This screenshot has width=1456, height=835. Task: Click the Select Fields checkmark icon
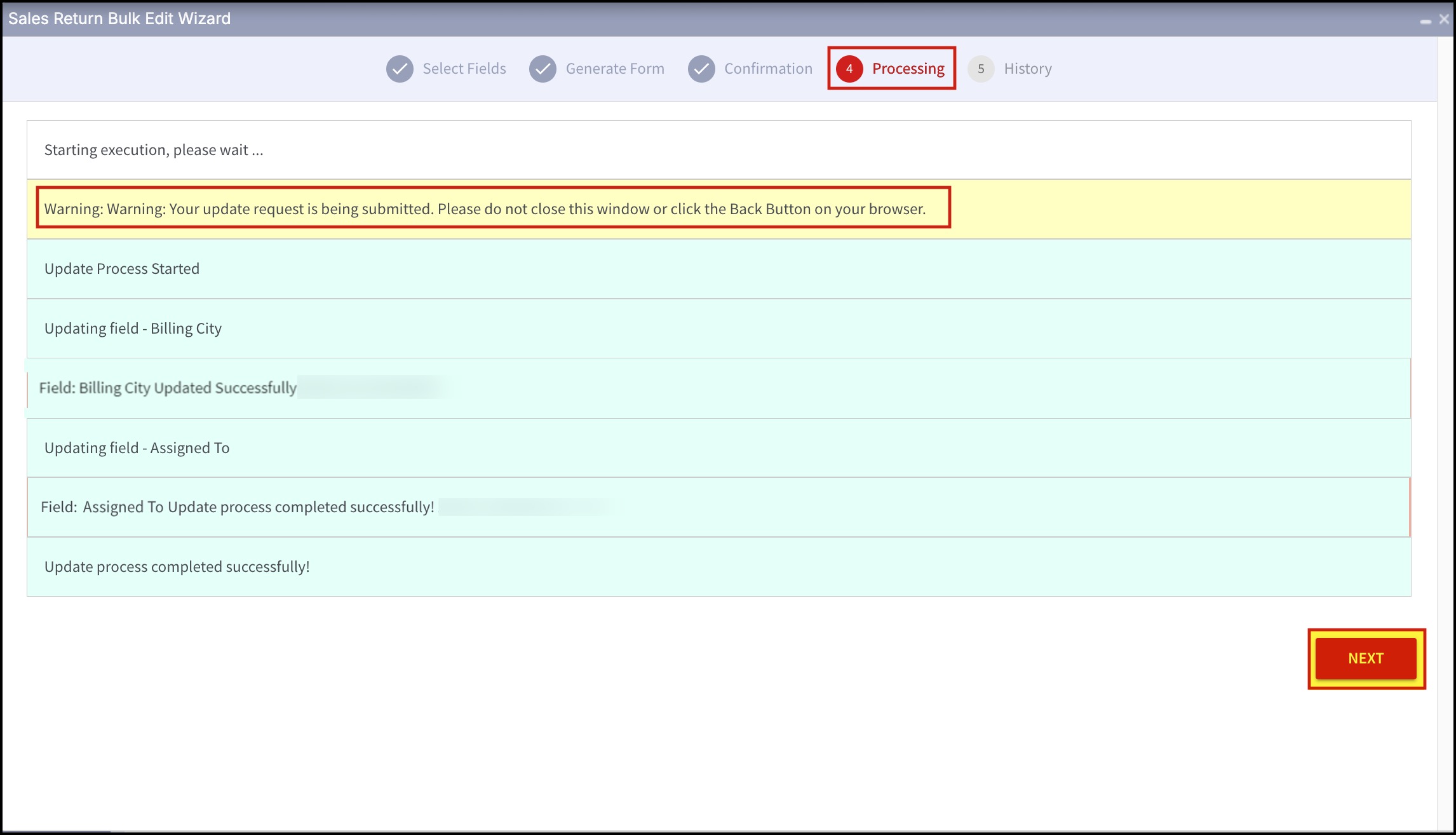tap(400, 69)
